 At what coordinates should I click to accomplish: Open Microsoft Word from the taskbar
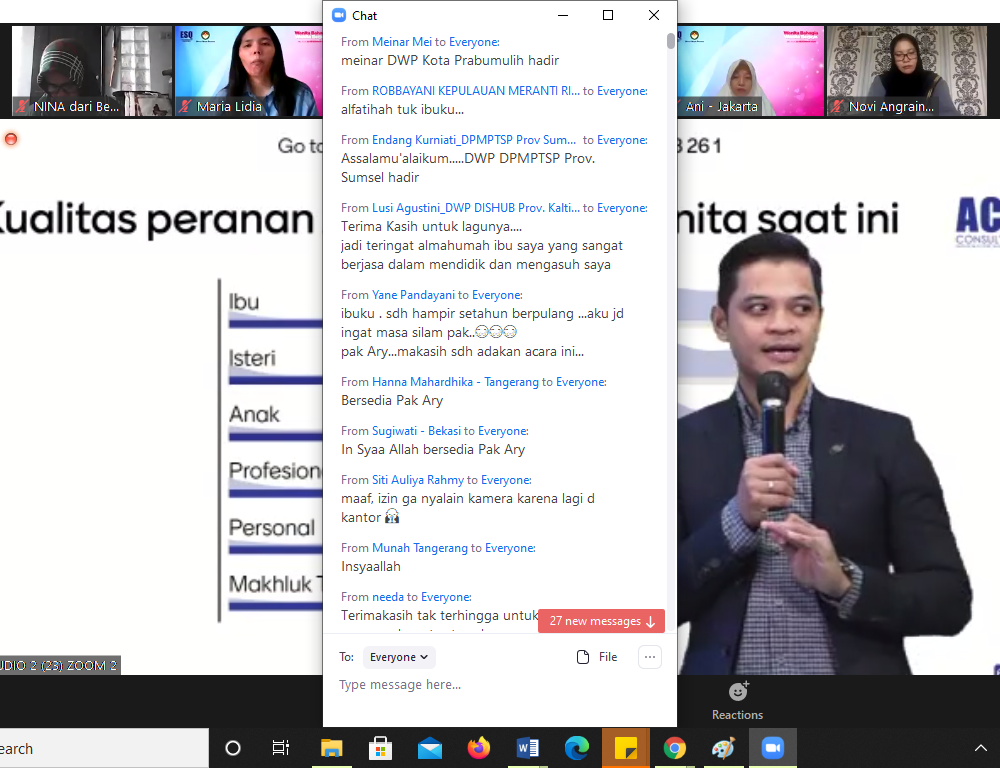point(528,748)
